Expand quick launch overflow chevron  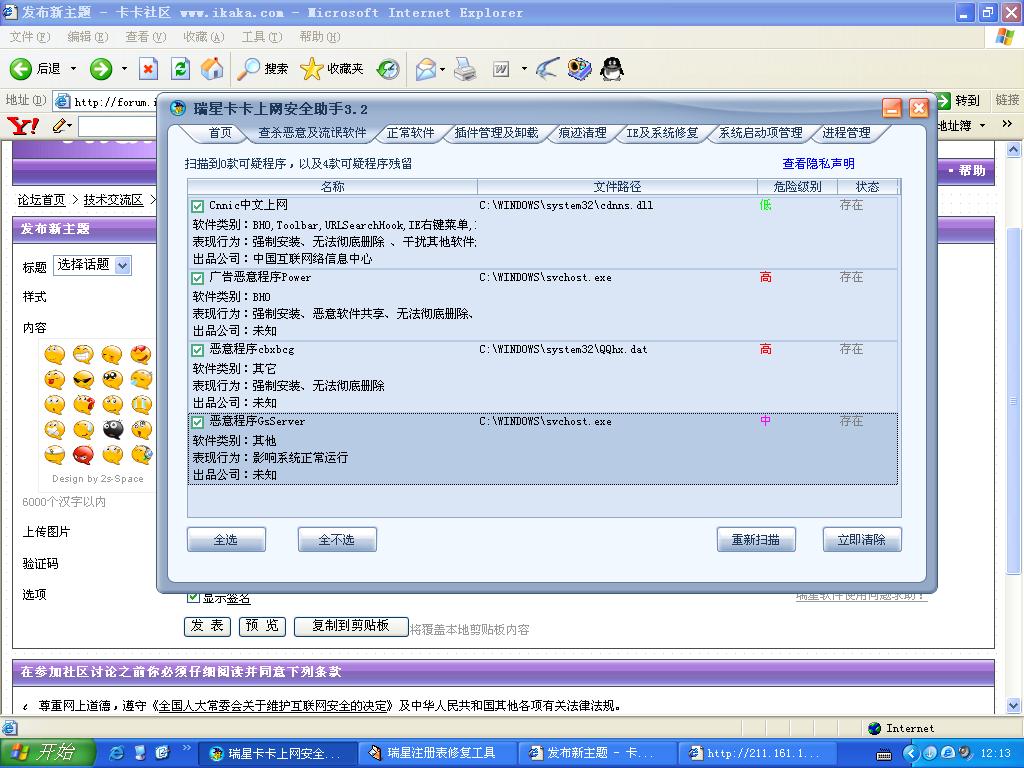point(187,748)
